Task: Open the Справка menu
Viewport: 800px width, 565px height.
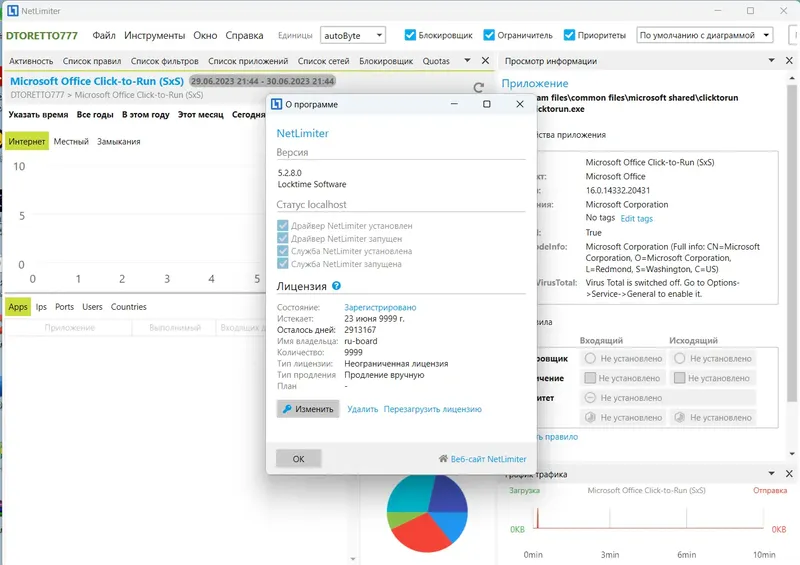Action: pyautogui.click(x=244, y=35)
